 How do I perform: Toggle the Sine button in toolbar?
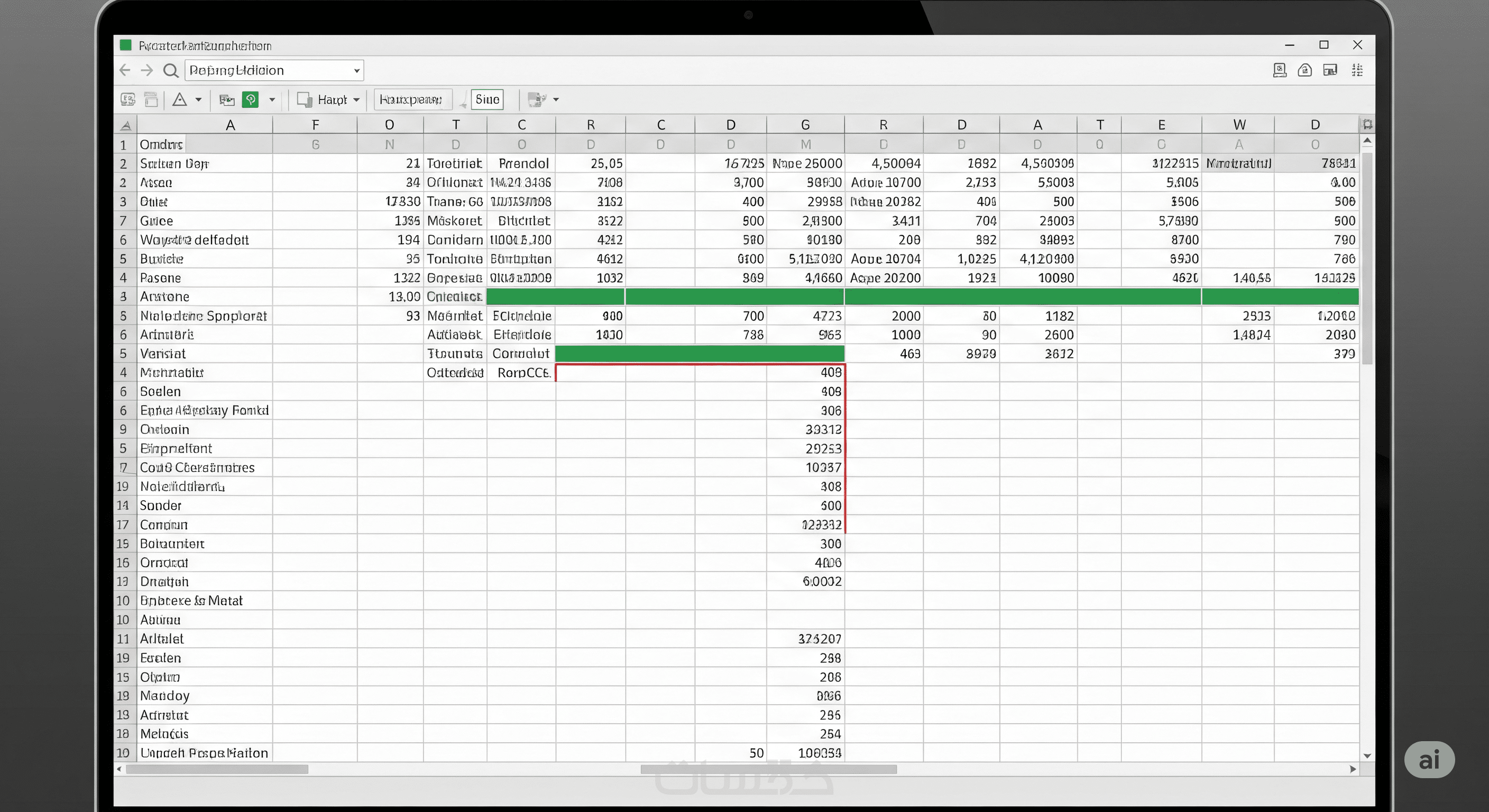click(486, 99)
